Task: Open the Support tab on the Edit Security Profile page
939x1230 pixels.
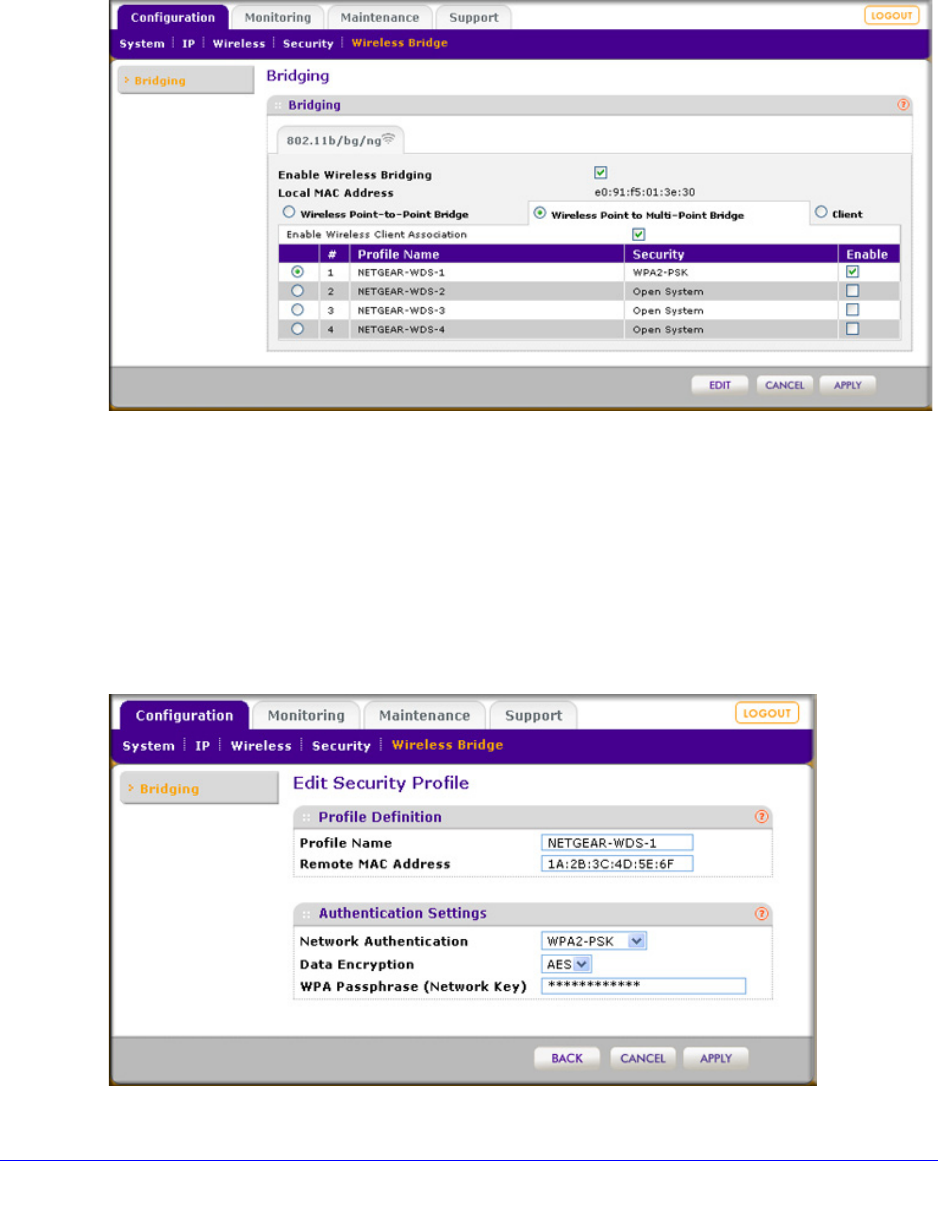Action: pyautogui.click(x=533, y=715)
